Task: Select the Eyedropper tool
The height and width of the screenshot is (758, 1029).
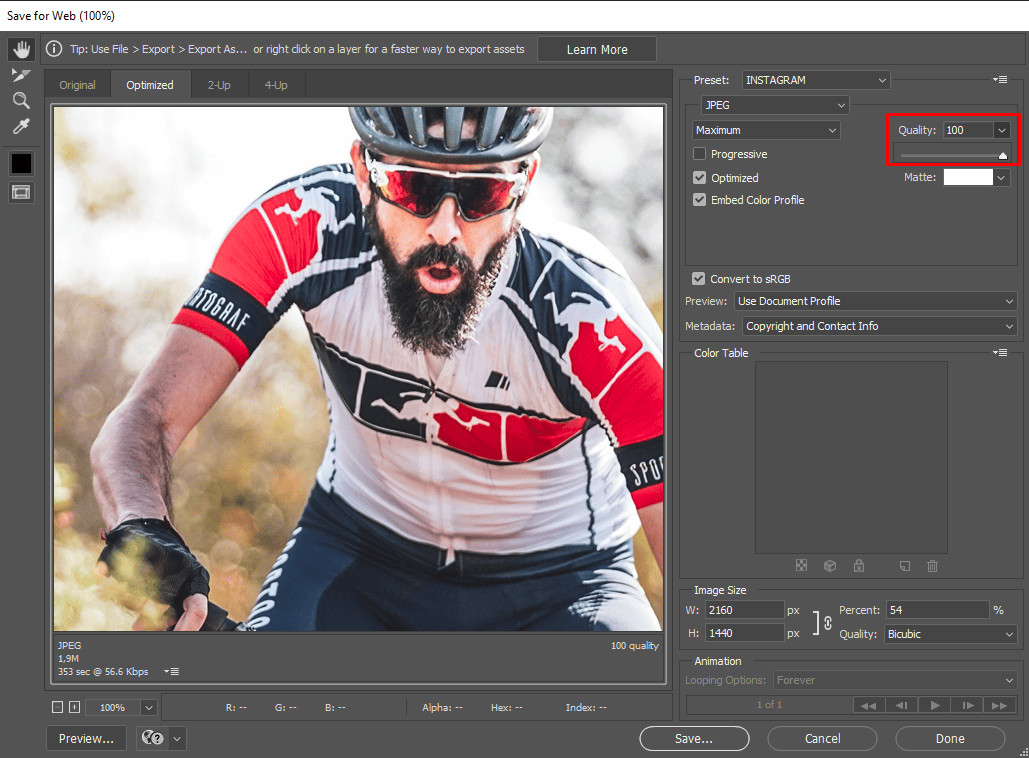Action: [x=21, y=127]
